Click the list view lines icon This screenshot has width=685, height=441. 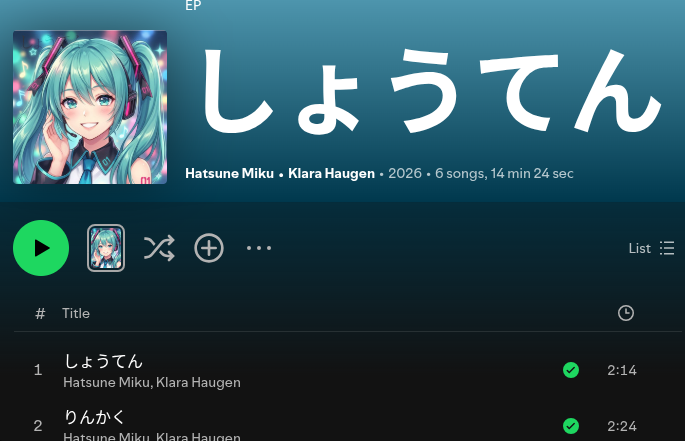667,248
